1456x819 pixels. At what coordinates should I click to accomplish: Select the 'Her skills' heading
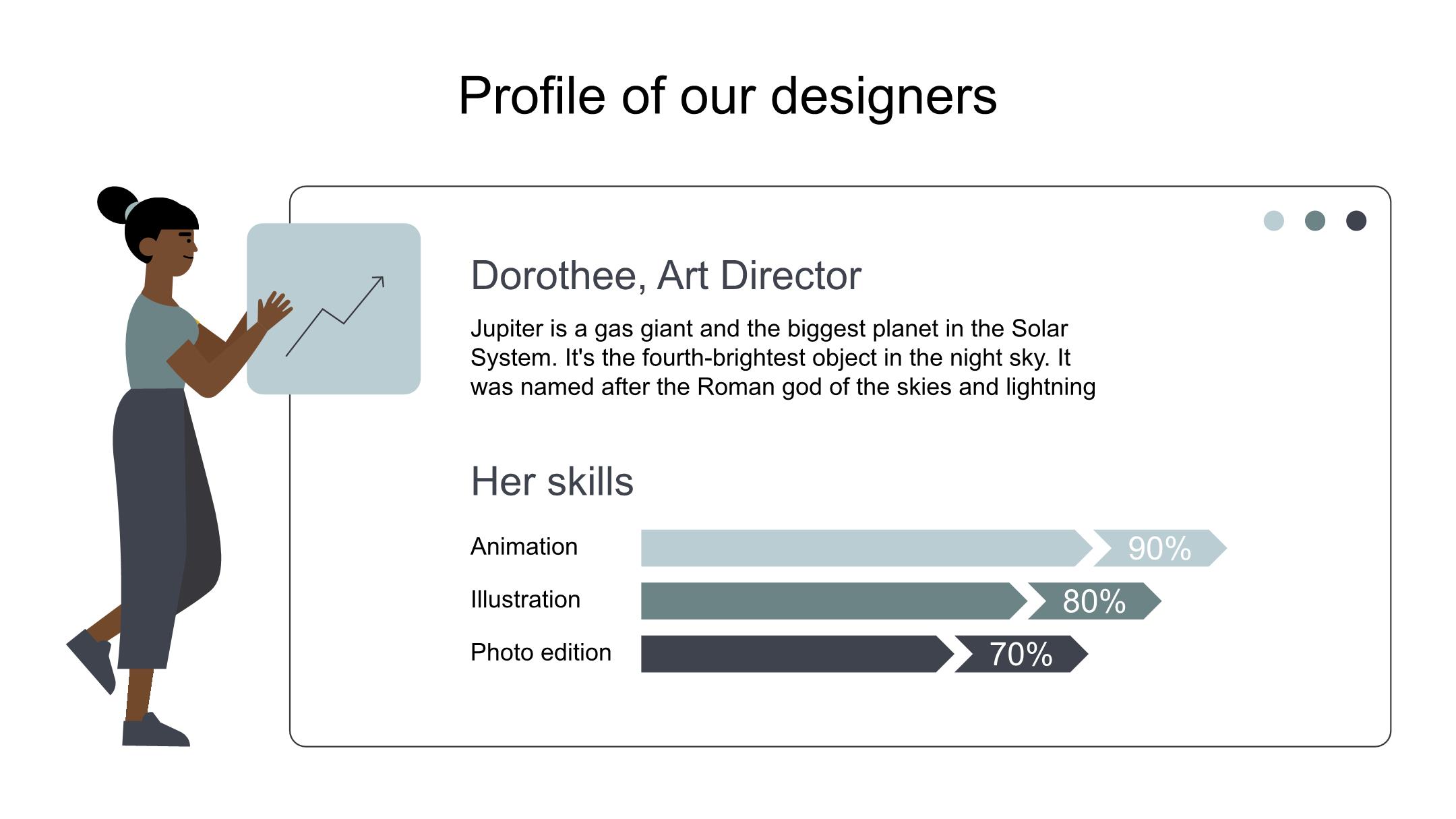[552, 481]
